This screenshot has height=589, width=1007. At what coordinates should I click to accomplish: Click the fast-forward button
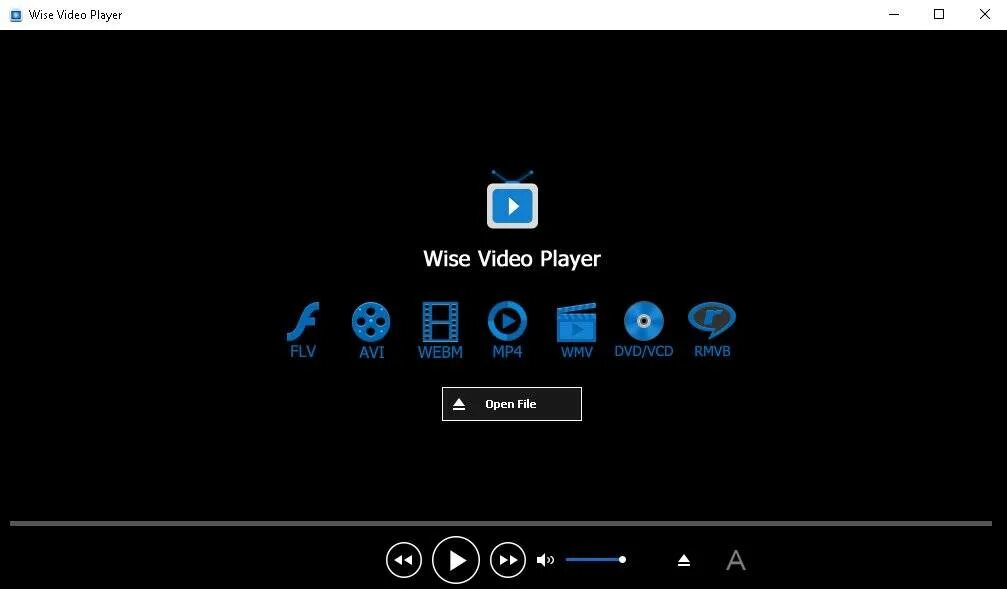coord(508,560)
